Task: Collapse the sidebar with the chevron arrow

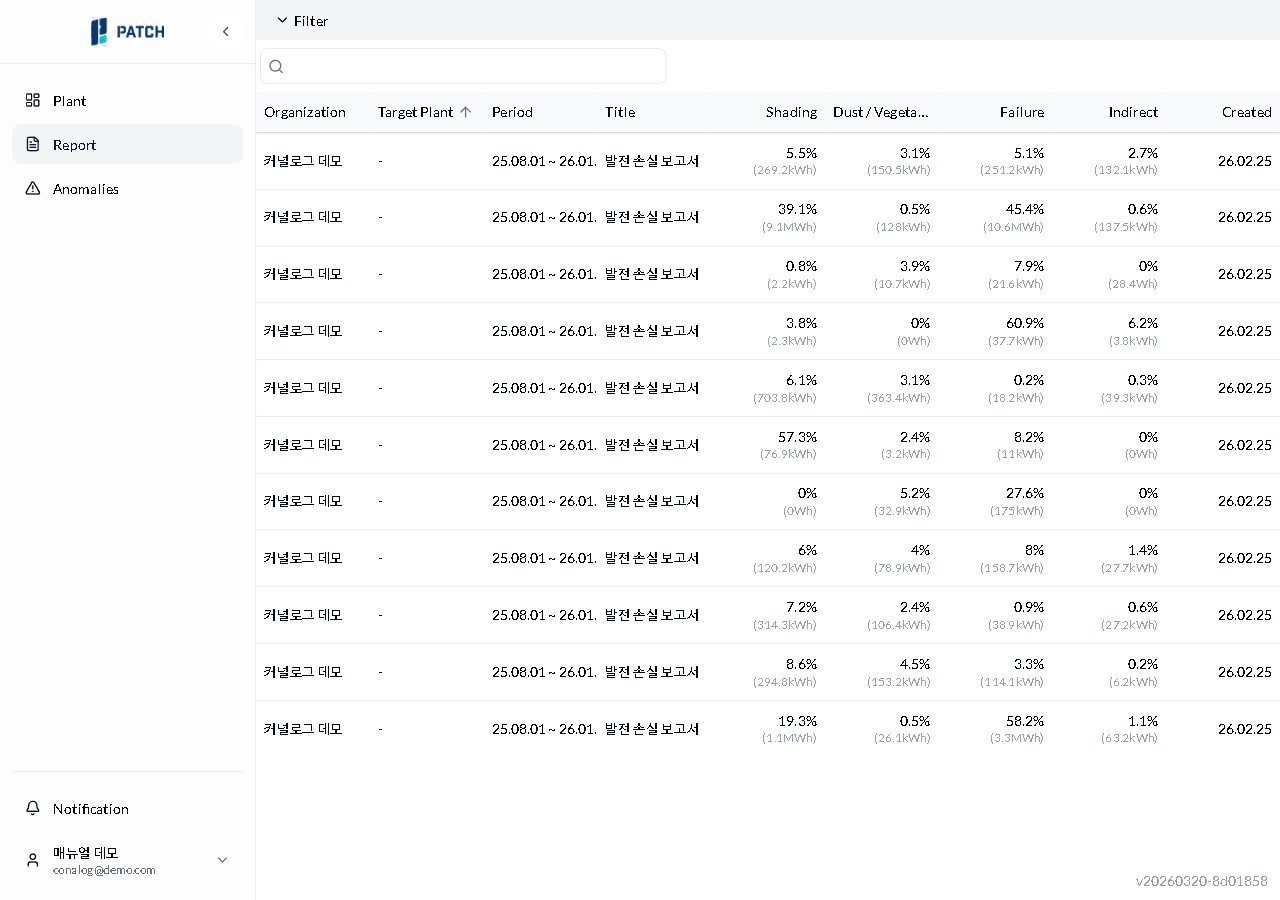Action: [x=225, y=32]
